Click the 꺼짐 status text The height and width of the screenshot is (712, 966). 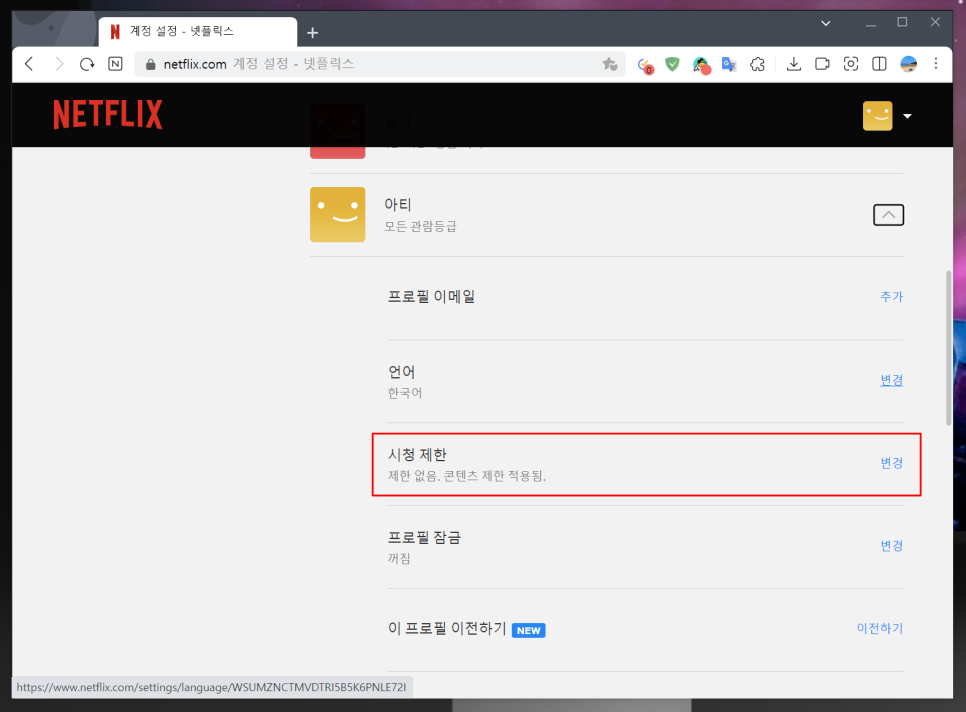click(399, 559)
